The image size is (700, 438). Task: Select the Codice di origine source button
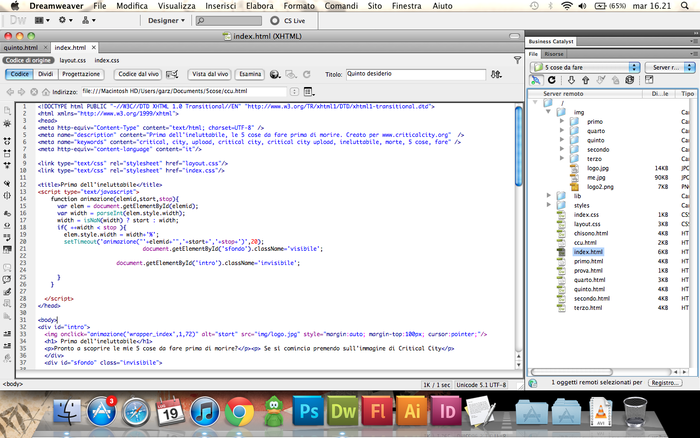coord(28,60)
